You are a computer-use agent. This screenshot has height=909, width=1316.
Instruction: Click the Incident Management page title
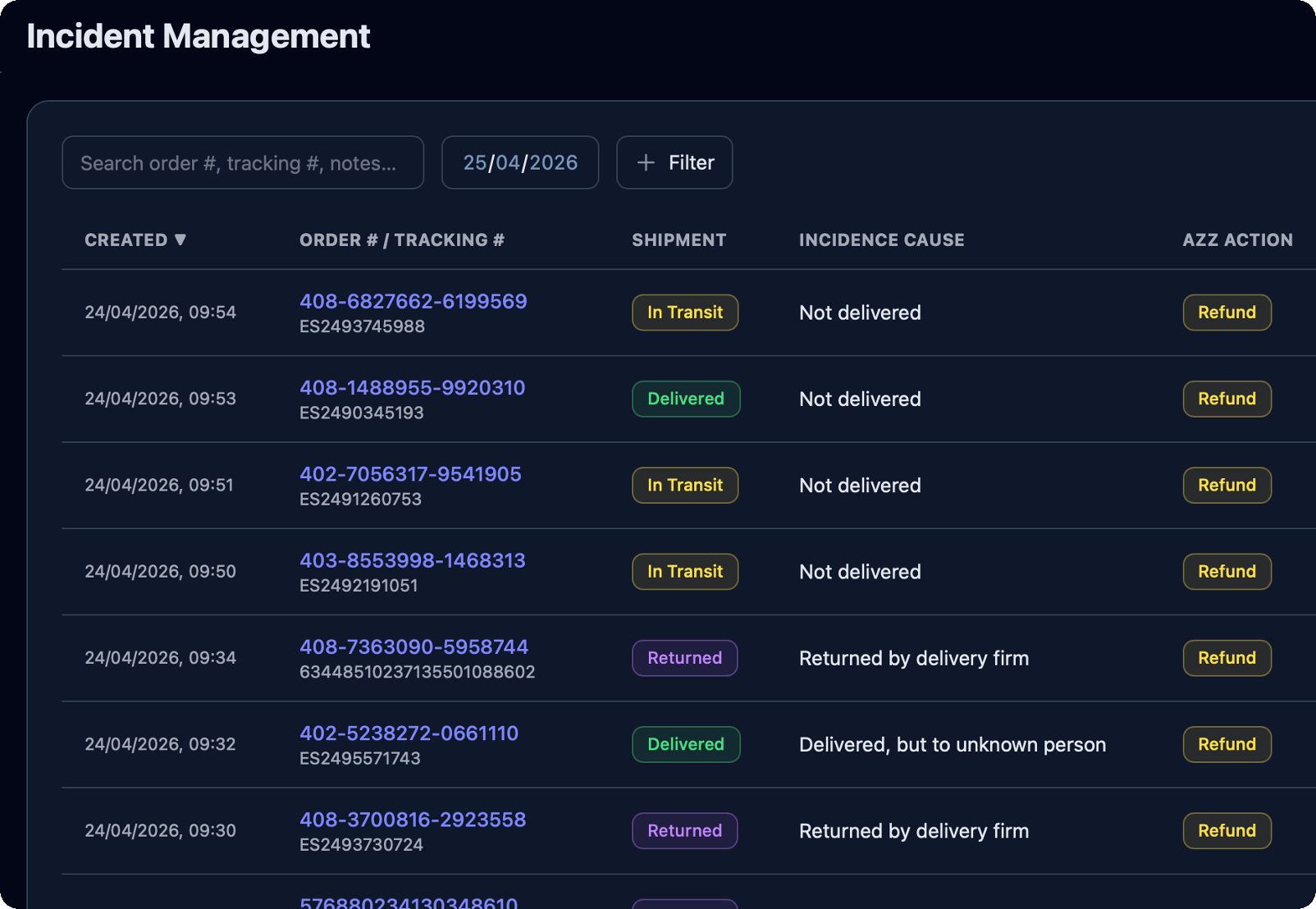(x=199, y=36)
